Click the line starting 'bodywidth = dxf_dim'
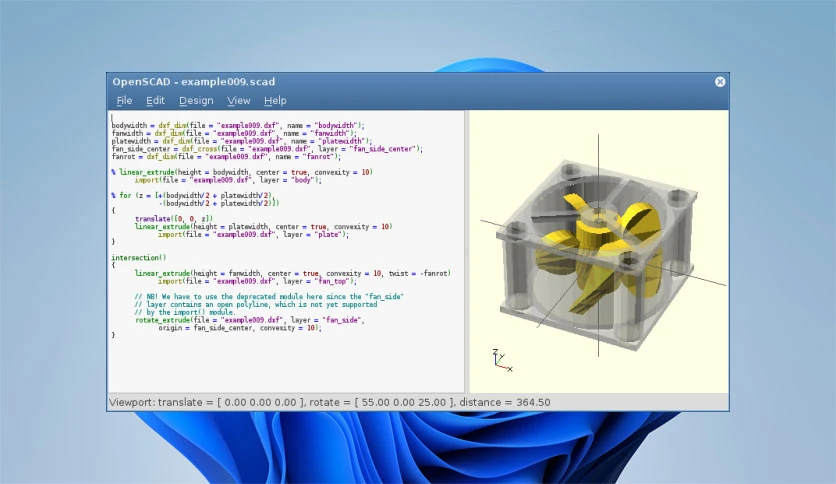 click(x=237, y=125)
